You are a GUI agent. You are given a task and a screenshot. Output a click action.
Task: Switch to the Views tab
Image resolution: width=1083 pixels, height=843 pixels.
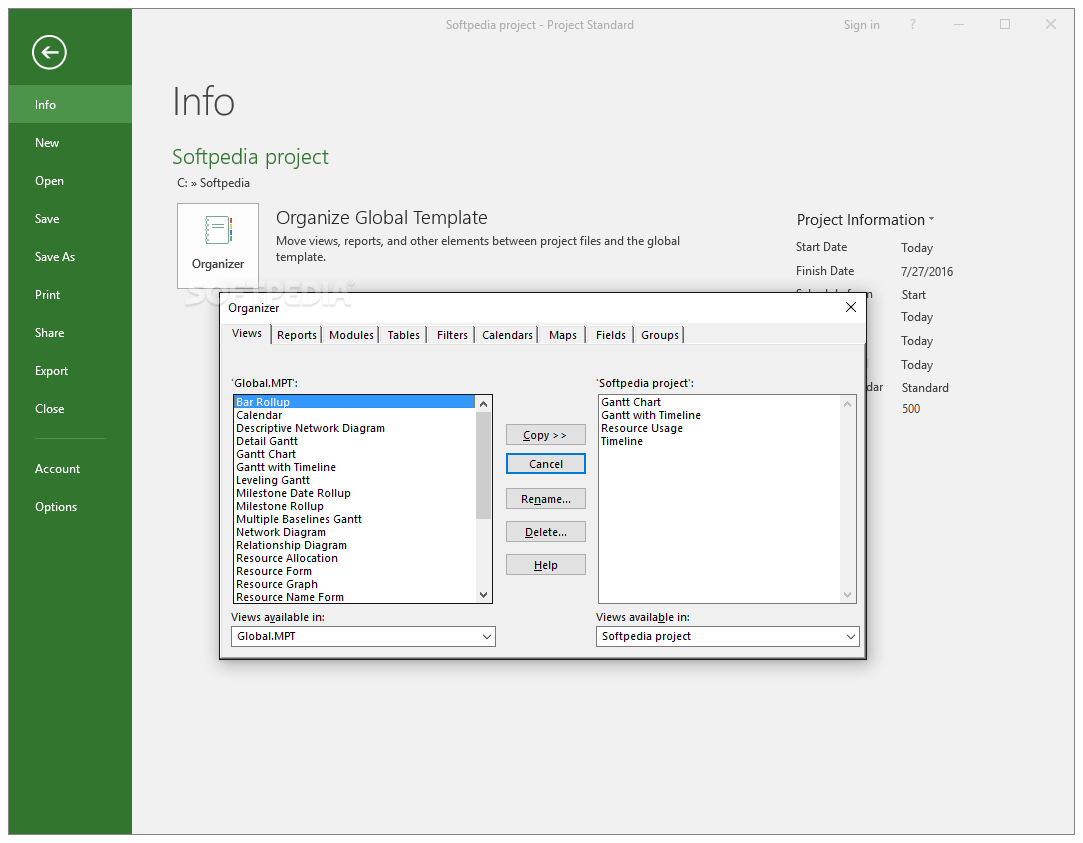click(247, 333)
